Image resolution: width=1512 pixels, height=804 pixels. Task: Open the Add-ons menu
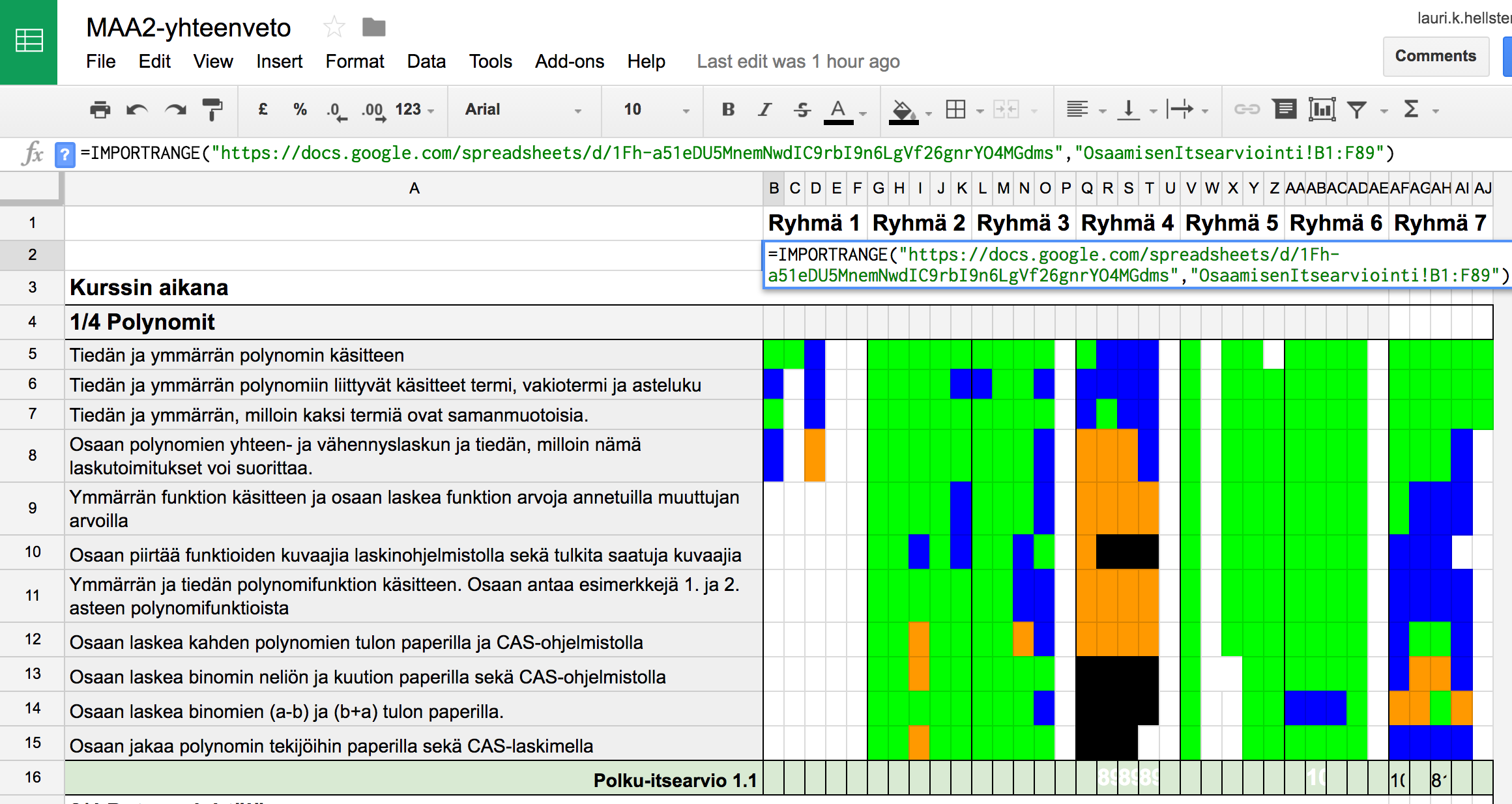point(569,61)
